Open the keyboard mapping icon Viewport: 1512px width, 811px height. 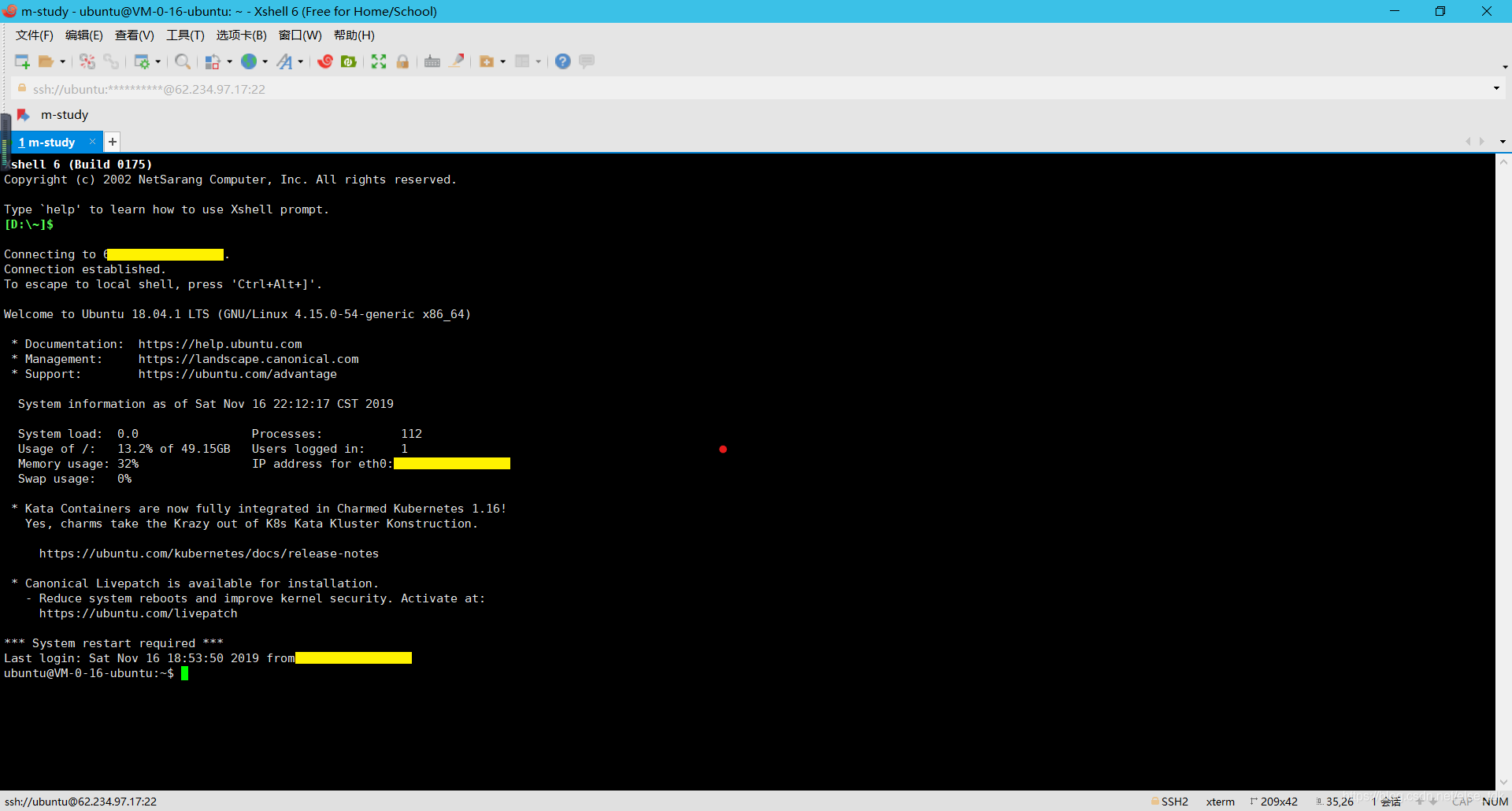tap(432, 61)
